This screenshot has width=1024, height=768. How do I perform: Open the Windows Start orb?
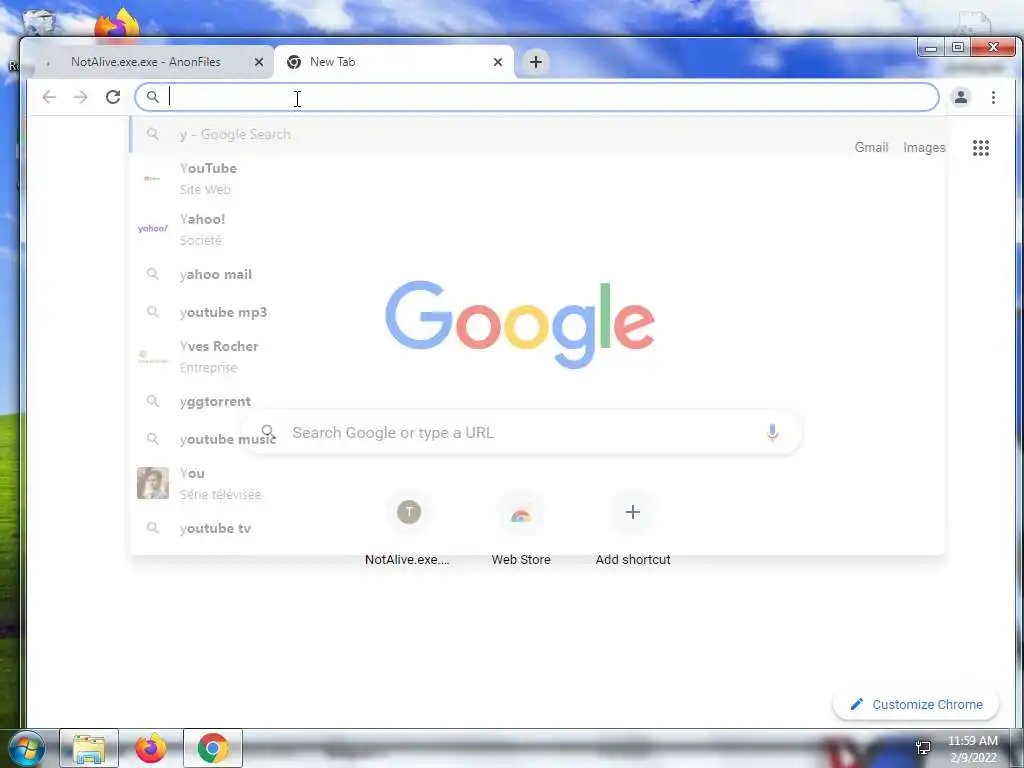click(26, 748)
